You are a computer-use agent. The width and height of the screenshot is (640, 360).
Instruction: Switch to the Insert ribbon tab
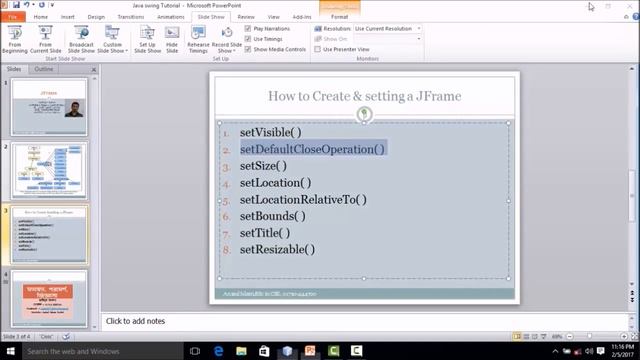tap(67, 17)
